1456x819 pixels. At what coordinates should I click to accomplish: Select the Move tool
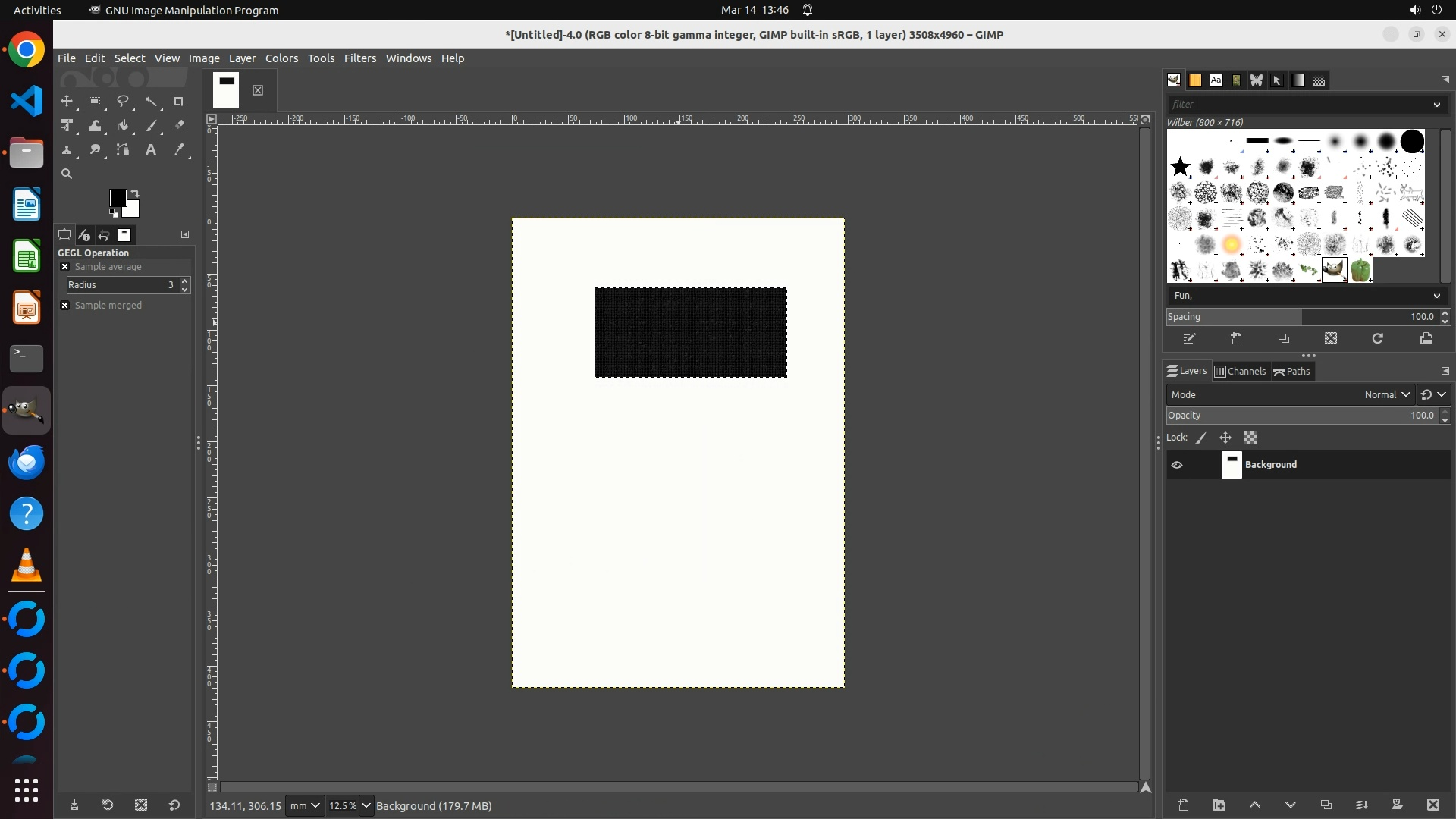point(67,101)
